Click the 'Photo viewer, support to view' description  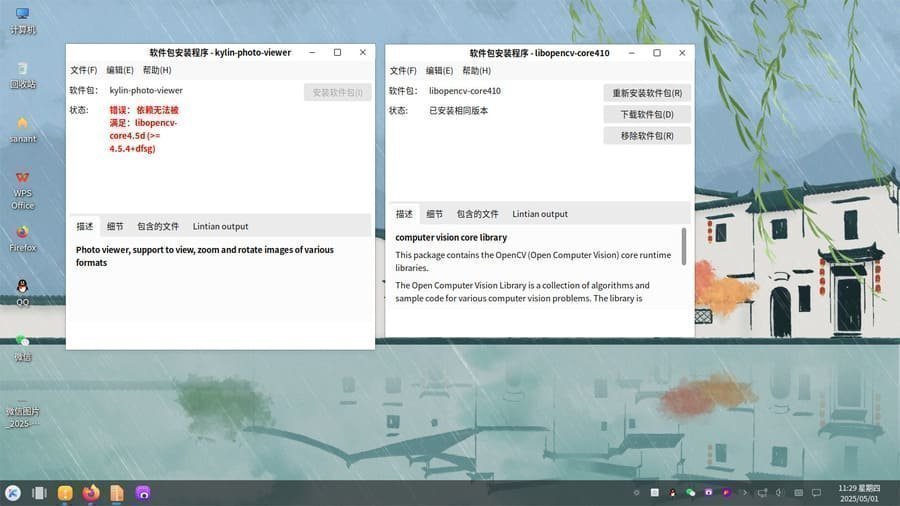pyautogui.click(x=205, y=256)
